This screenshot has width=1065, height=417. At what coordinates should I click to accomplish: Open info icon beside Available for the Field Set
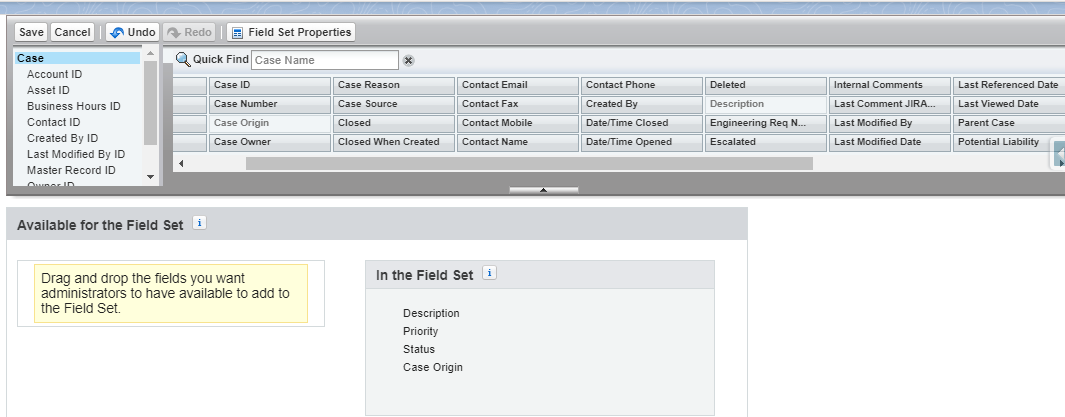click(x=199, y=223)
